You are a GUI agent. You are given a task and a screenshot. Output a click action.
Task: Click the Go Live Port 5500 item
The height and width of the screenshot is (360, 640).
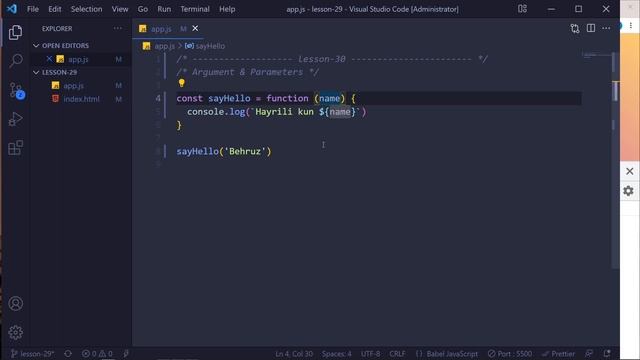pos(510,353)
